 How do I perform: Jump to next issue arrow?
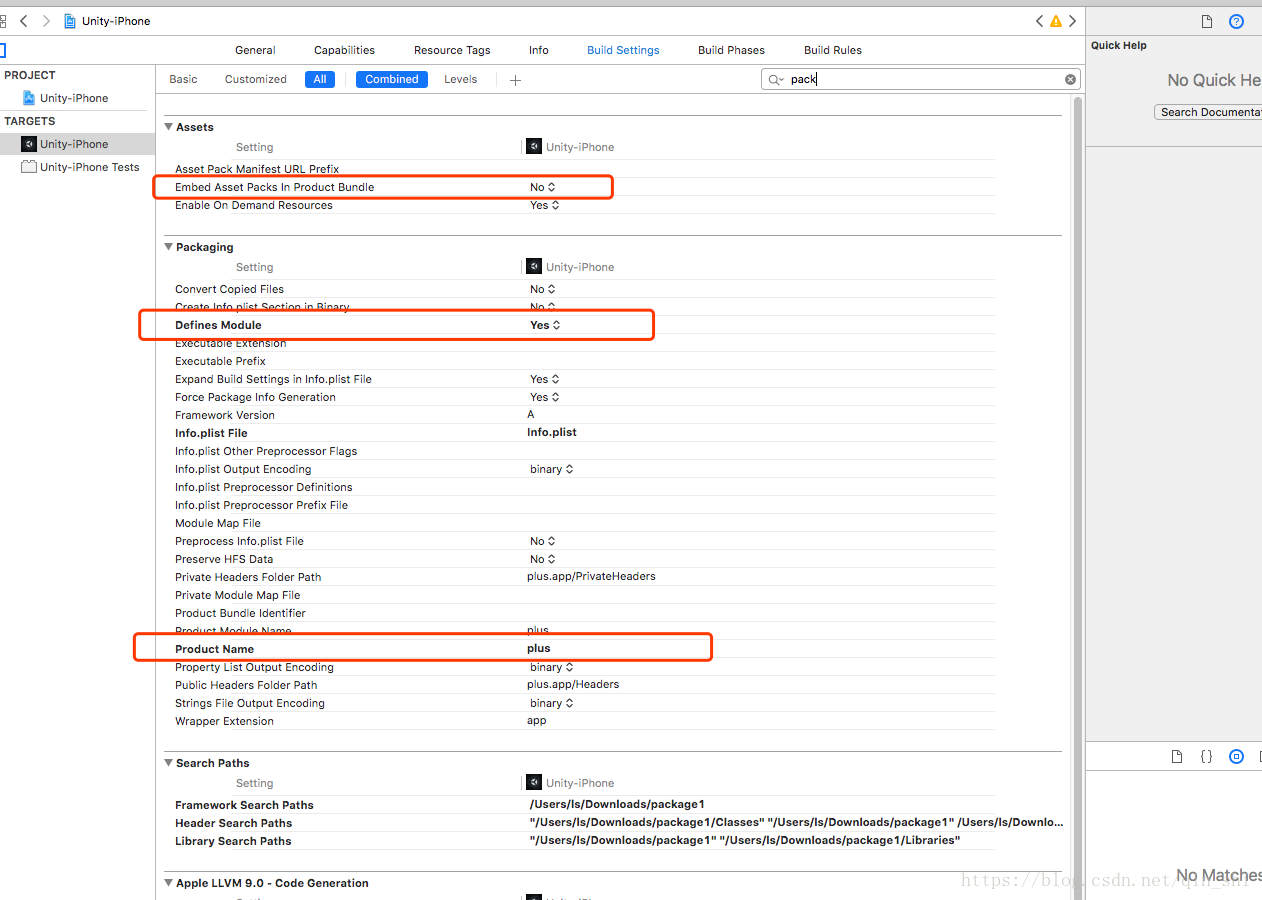click(1072, 21)
